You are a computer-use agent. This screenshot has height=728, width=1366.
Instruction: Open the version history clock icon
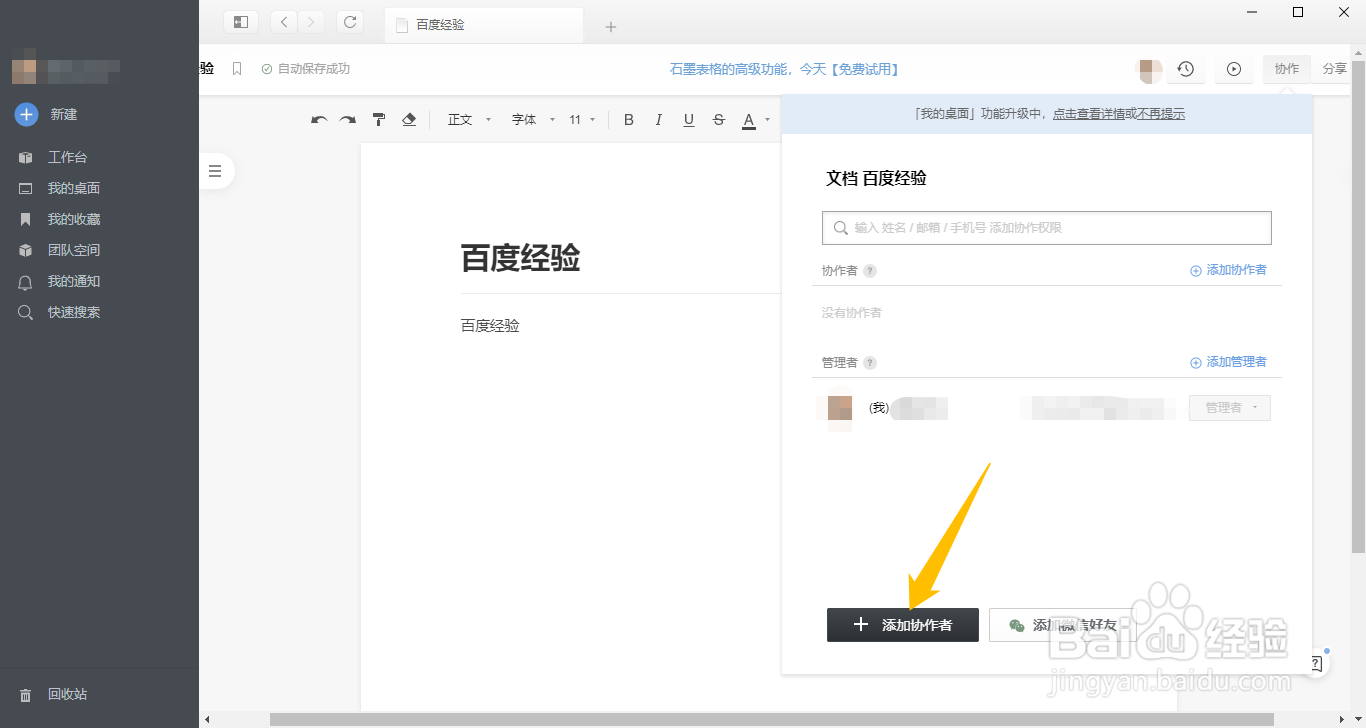click(x=1185, y=69)
